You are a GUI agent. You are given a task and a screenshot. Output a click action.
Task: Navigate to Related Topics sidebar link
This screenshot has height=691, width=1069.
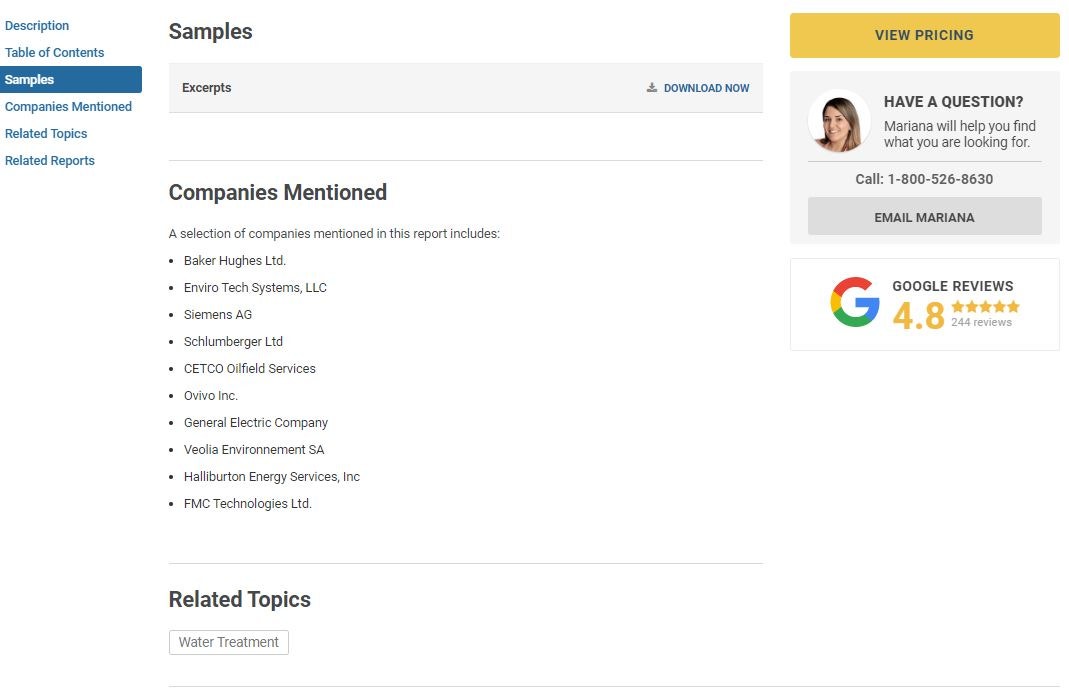click(x=46, y=134)
